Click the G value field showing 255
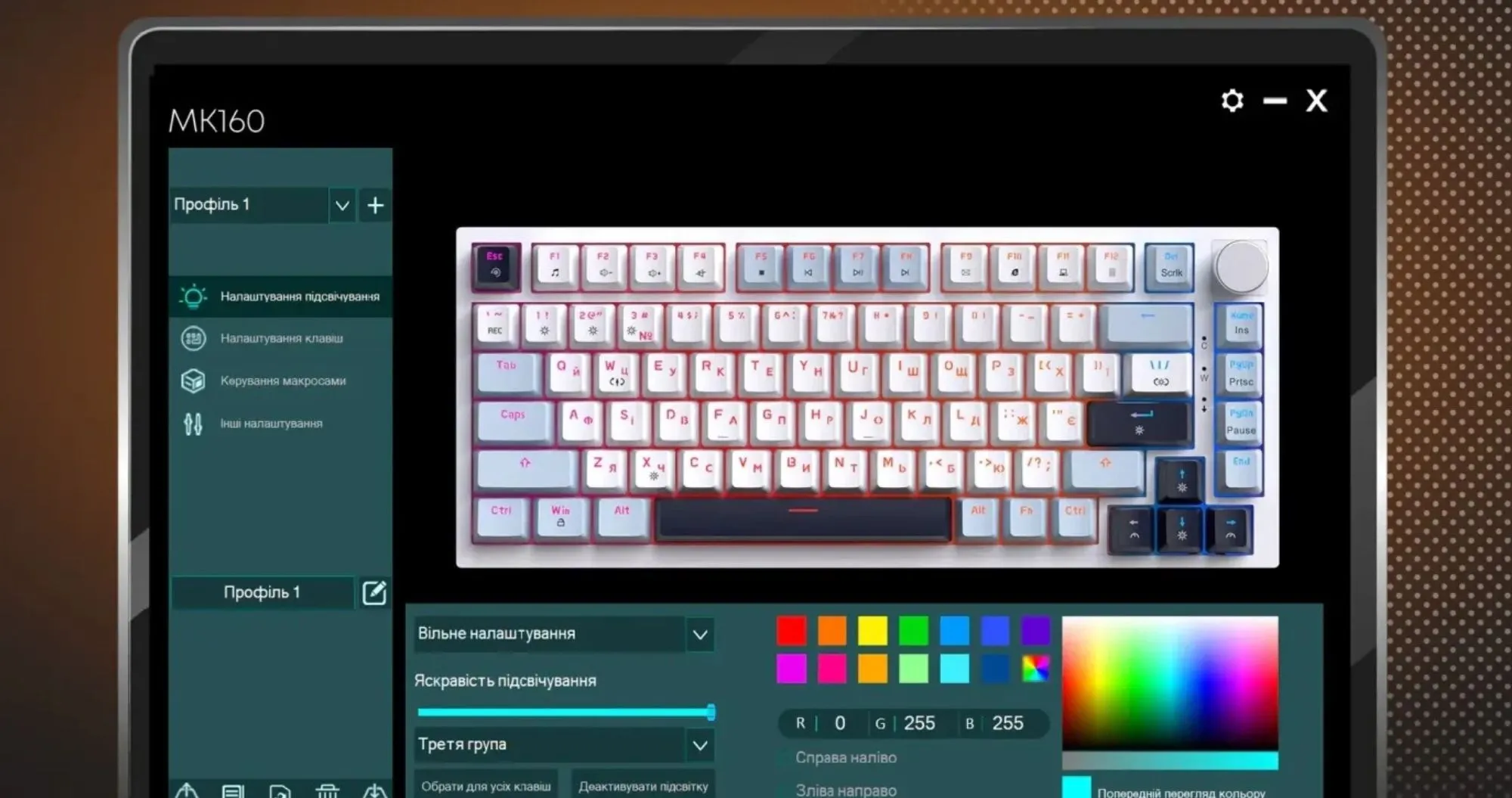The width and height of the screenshot is (1512, 798). [919, 723]
